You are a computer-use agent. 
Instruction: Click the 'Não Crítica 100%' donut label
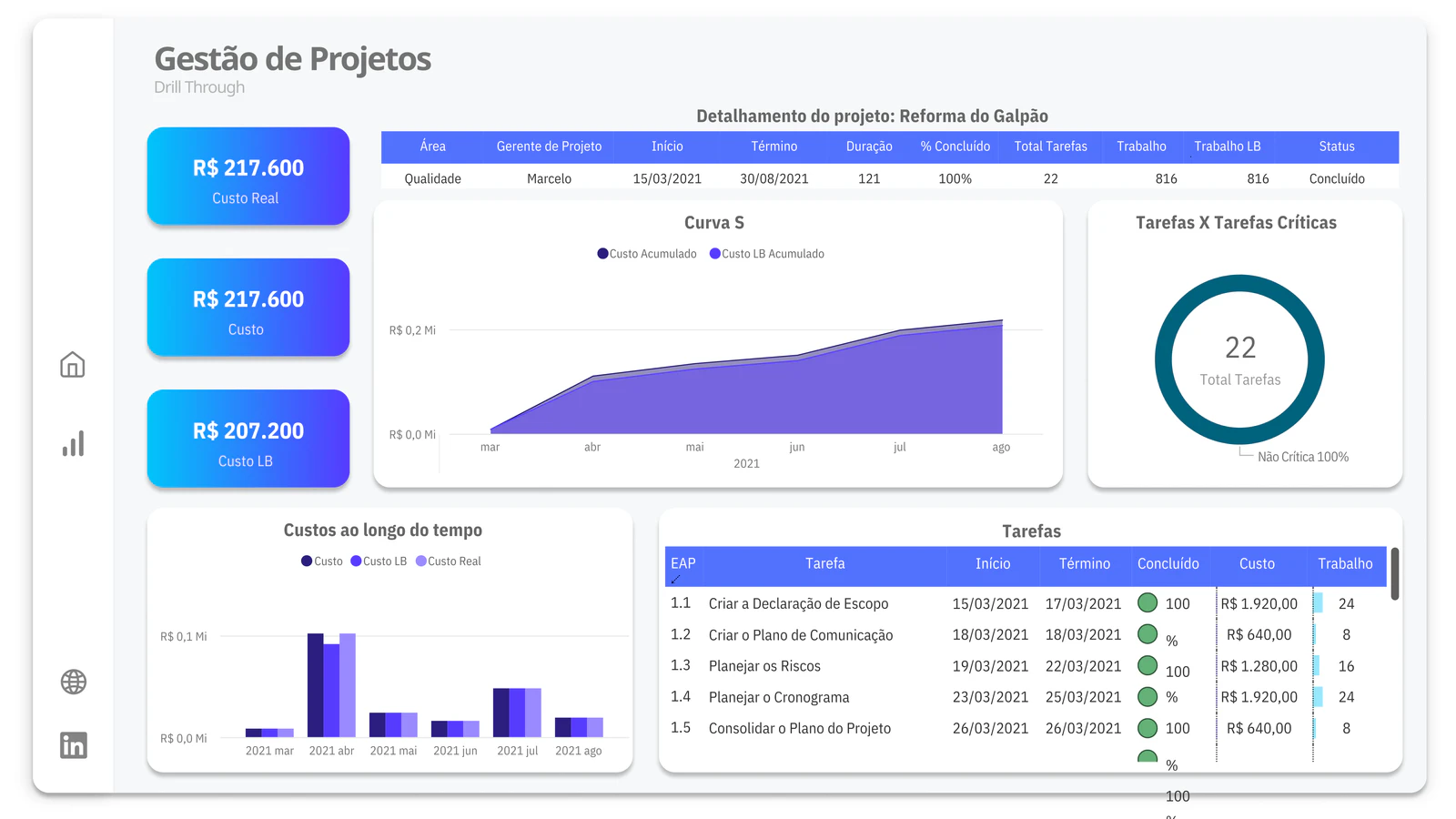pos(1303,457)
